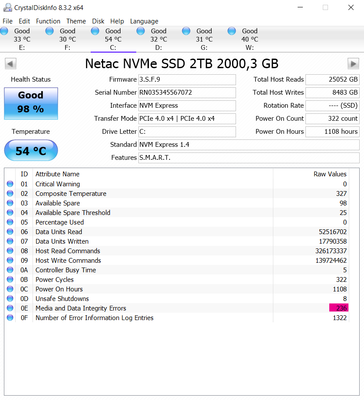This screenshot has width=364, height=400.
Task: Select the W: drive status orb
Action: point(232,31)
